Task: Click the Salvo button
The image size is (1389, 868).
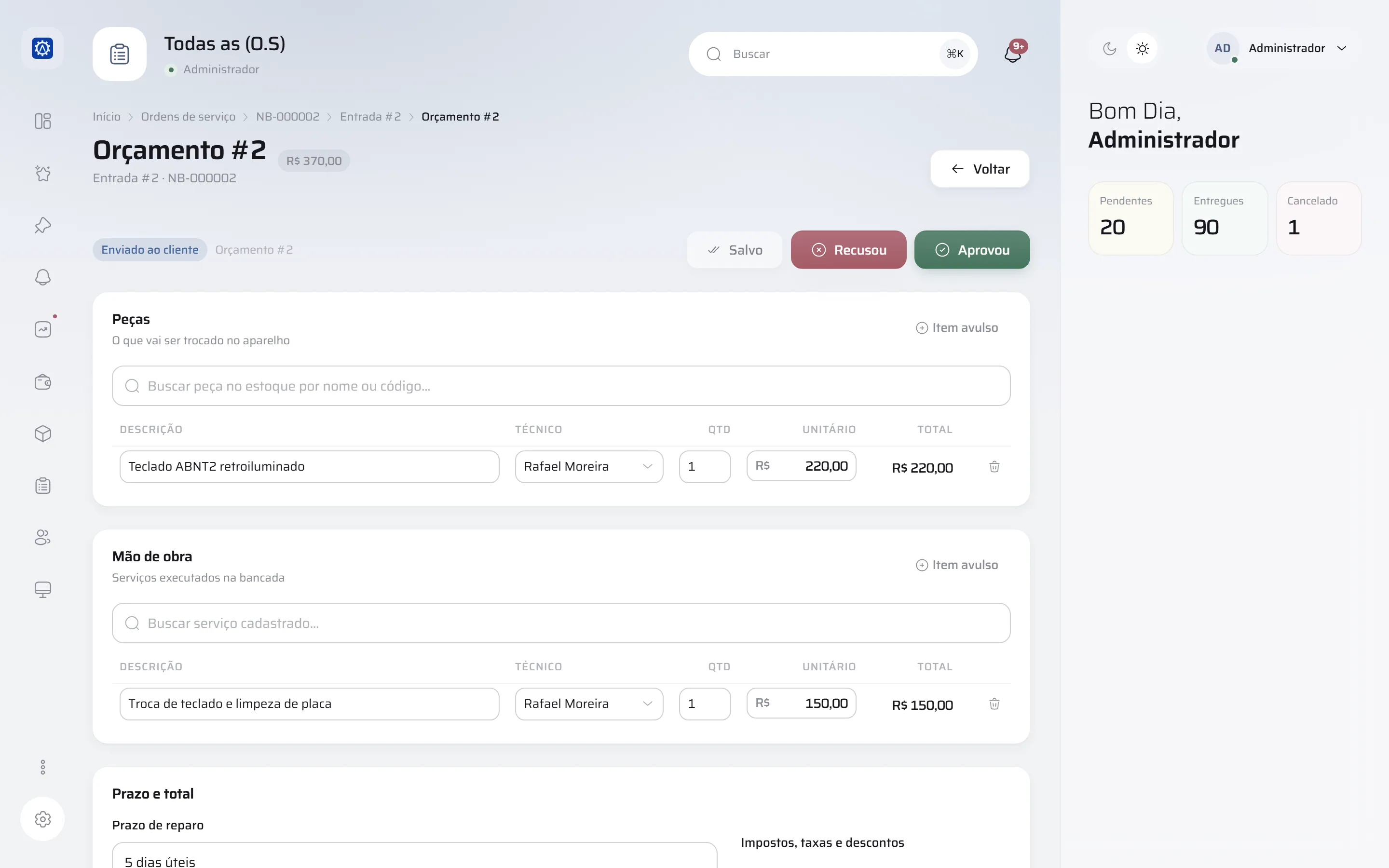Action: [x=734, y=250]
